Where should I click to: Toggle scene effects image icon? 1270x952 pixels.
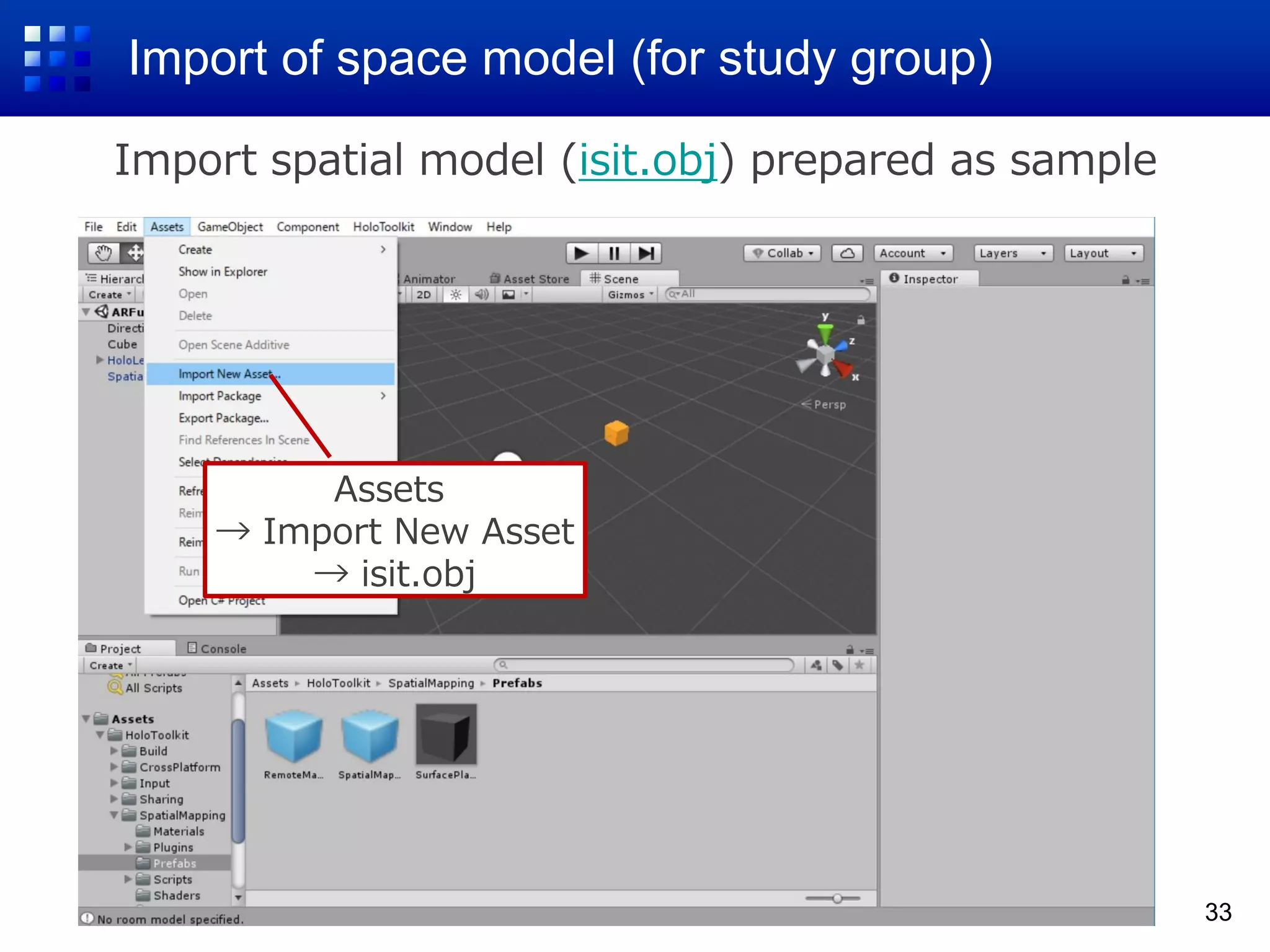[x=508, y=294]
